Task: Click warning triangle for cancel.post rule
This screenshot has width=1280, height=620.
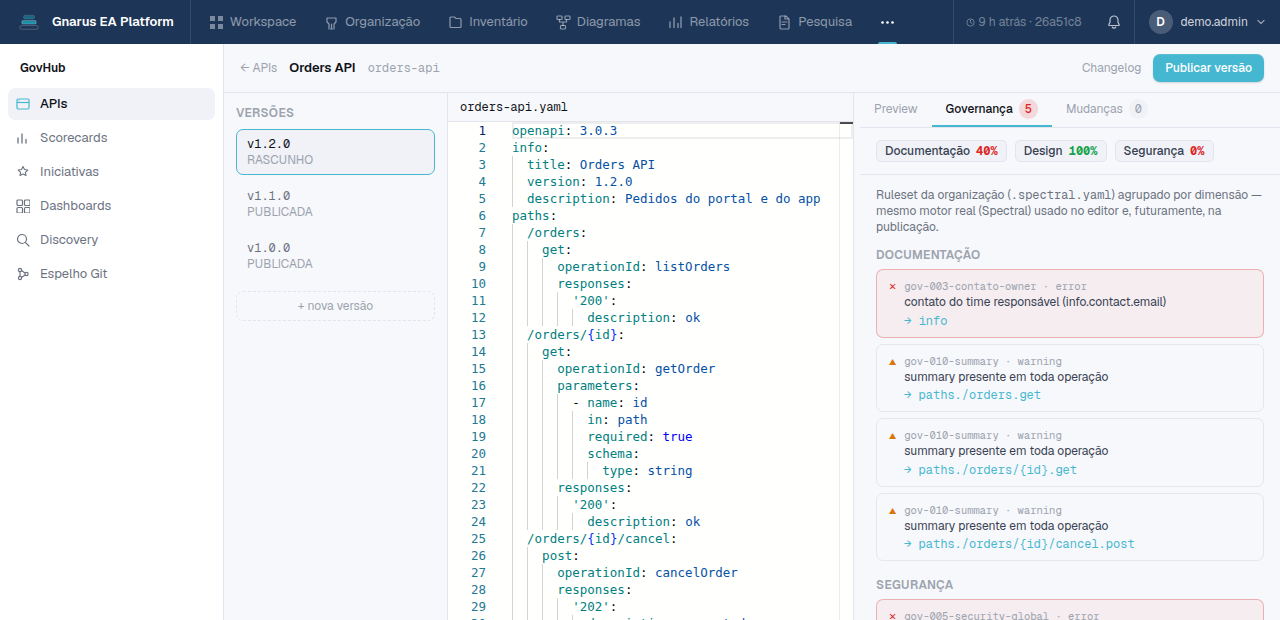Action: click(x=892, y=510)
